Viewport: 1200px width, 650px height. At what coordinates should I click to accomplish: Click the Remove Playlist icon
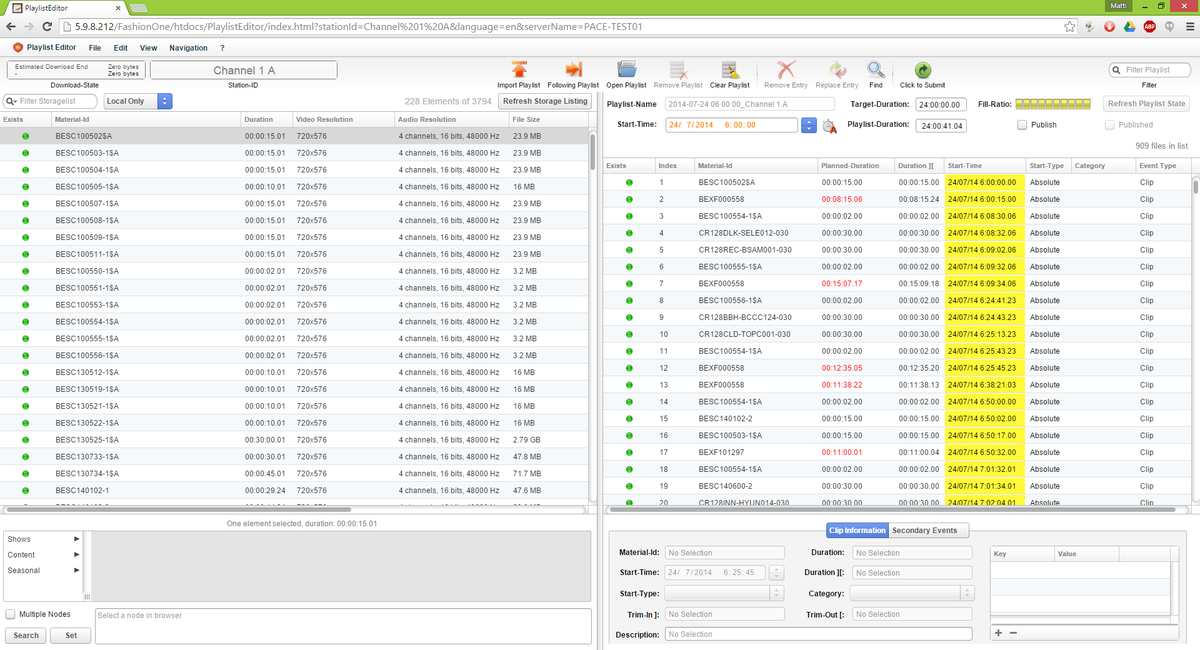coord(678,69)
